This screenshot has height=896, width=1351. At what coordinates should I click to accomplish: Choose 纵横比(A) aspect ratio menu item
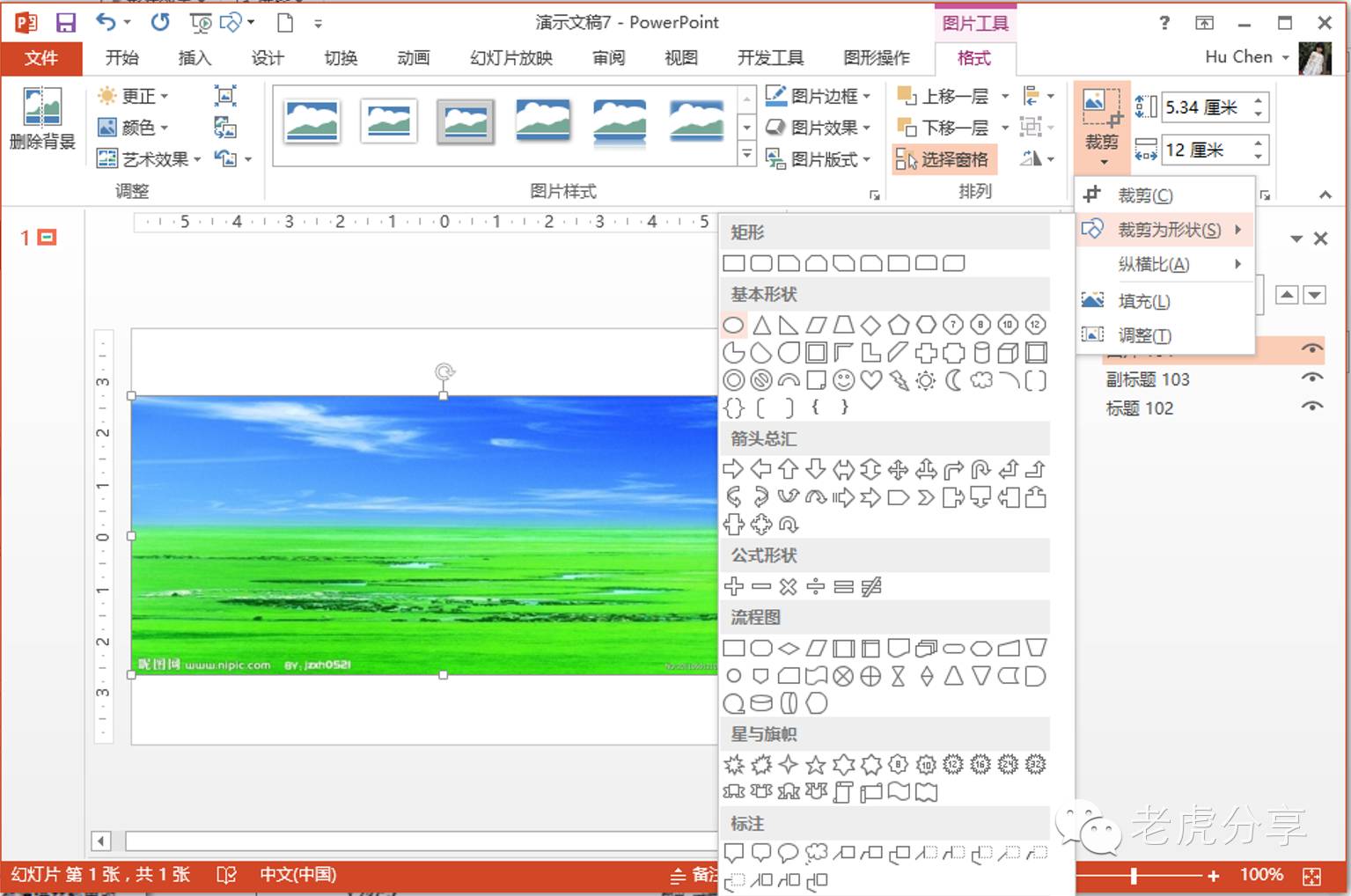click(1164, 264)
